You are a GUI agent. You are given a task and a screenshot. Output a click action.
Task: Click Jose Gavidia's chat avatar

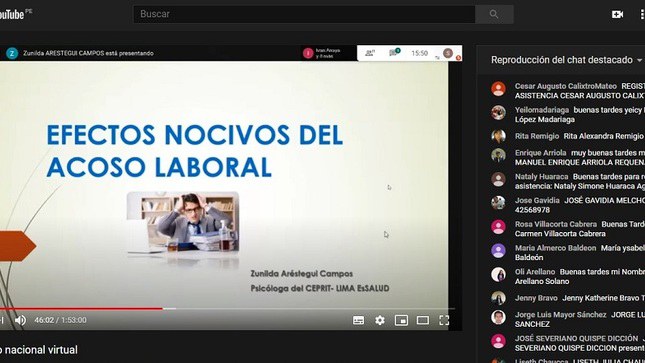pyautogui.click(x=498, y=203)
